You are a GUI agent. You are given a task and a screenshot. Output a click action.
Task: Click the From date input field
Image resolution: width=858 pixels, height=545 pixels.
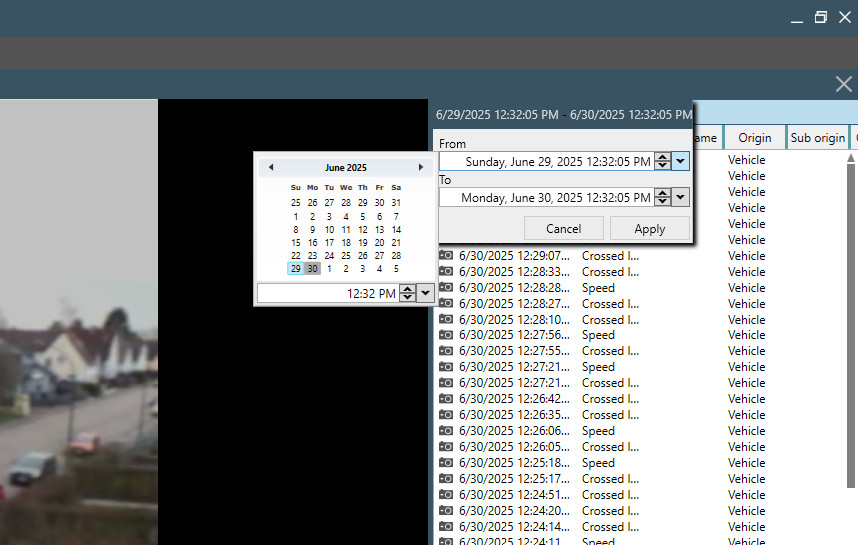point(547,162)
